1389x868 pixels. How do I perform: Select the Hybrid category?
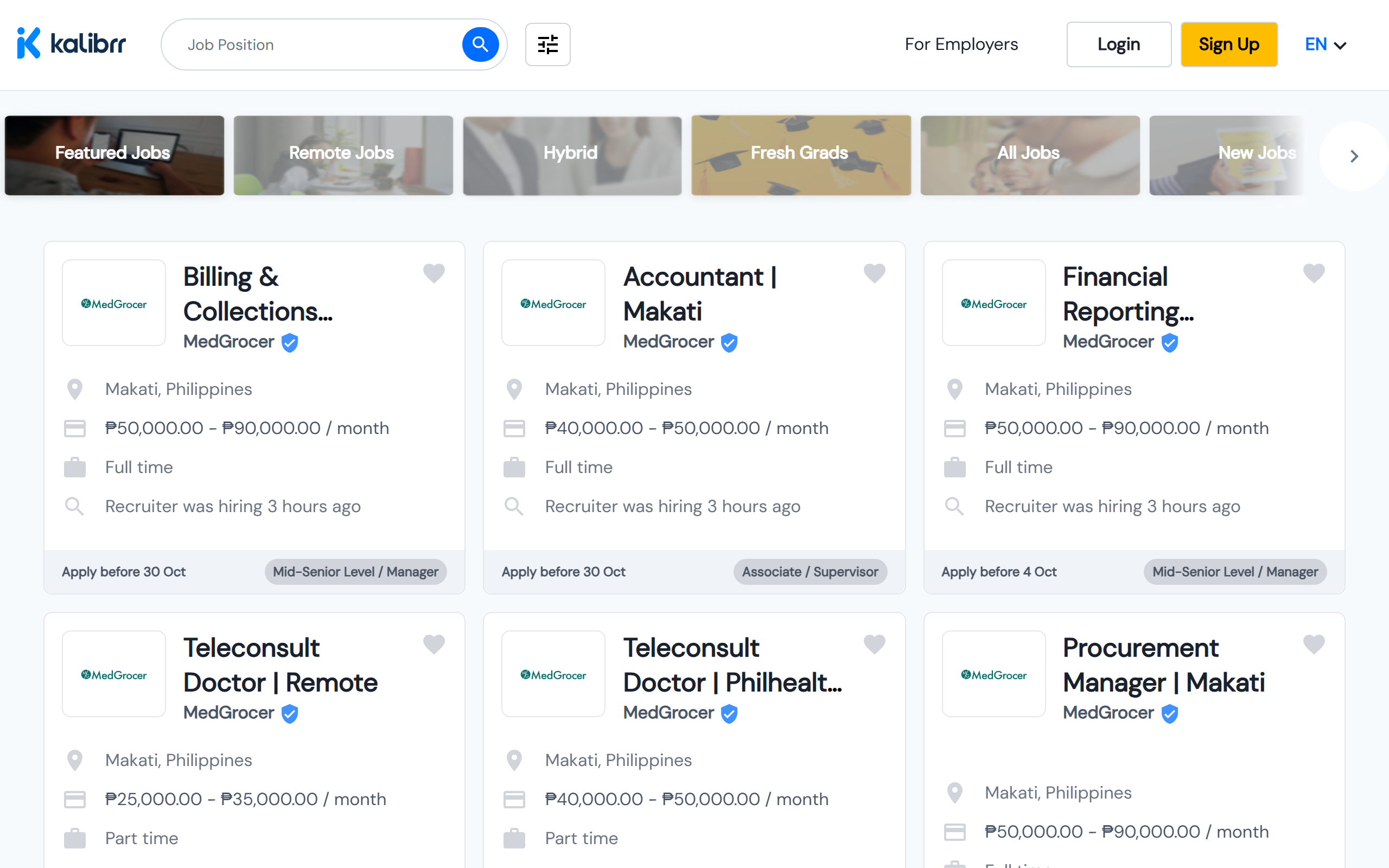572,155
